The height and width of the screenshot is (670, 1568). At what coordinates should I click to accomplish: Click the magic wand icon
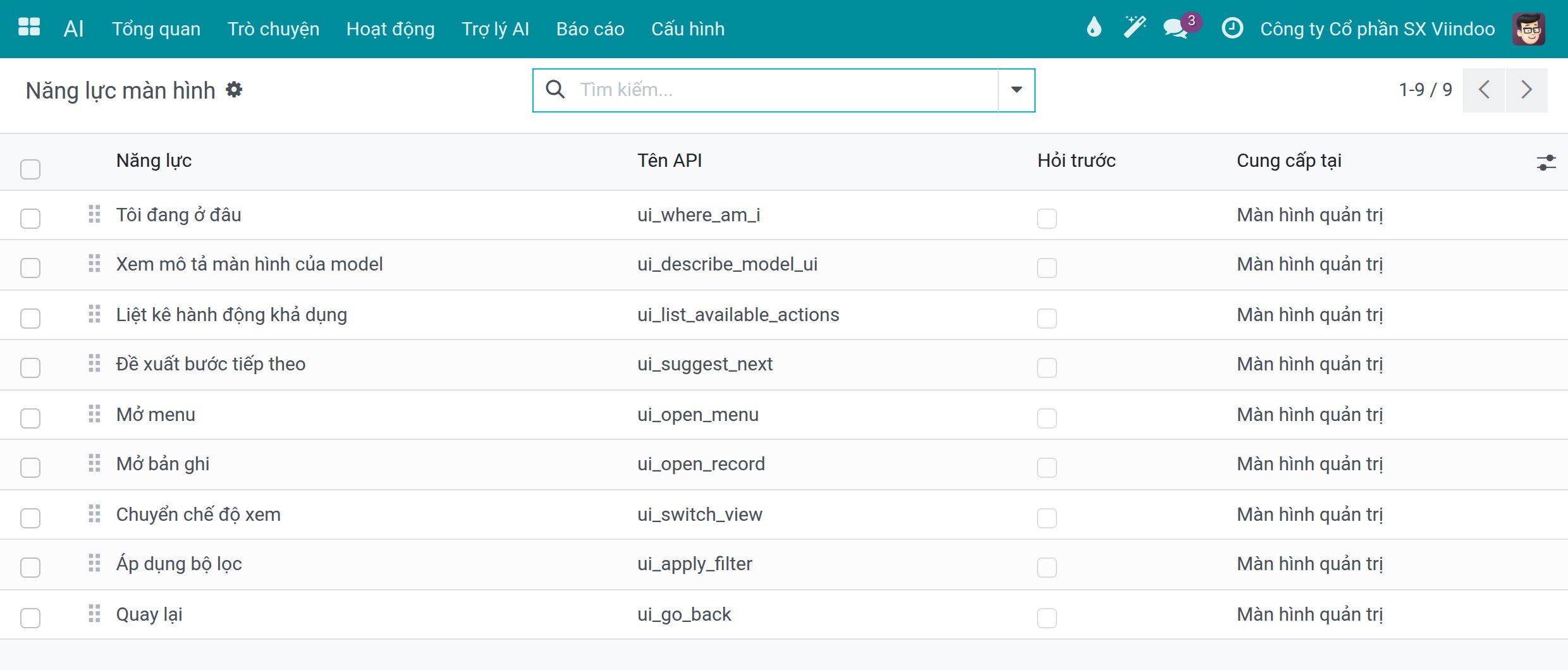pos(1134,28)
